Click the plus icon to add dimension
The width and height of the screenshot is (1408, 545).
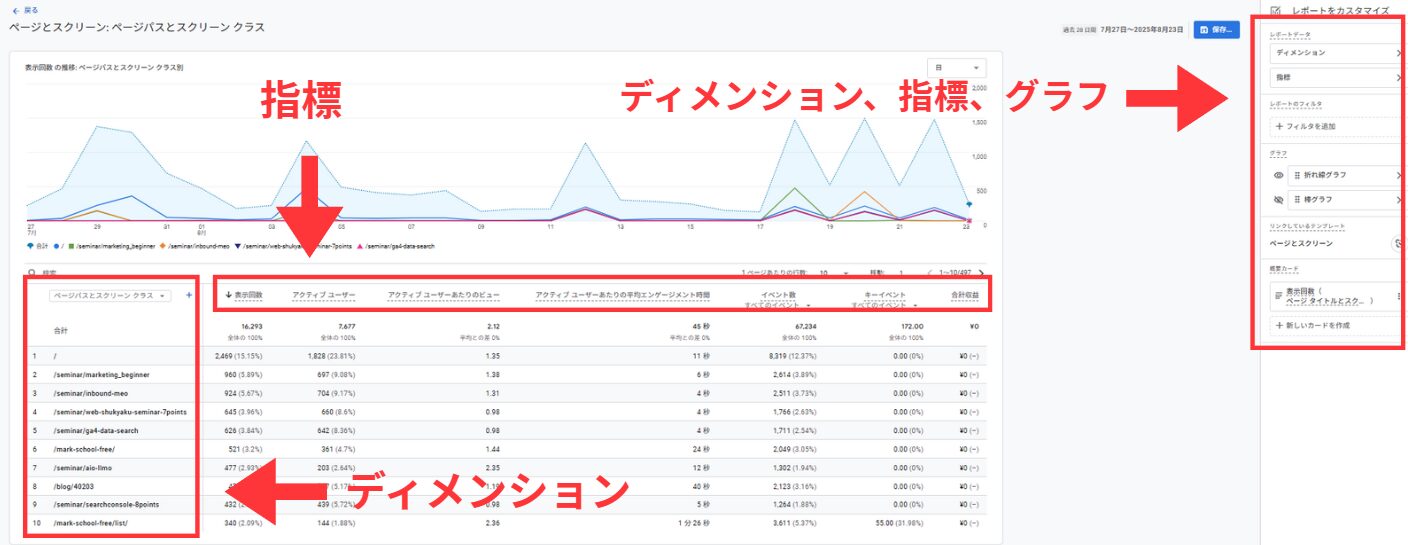tap(189, 295)
